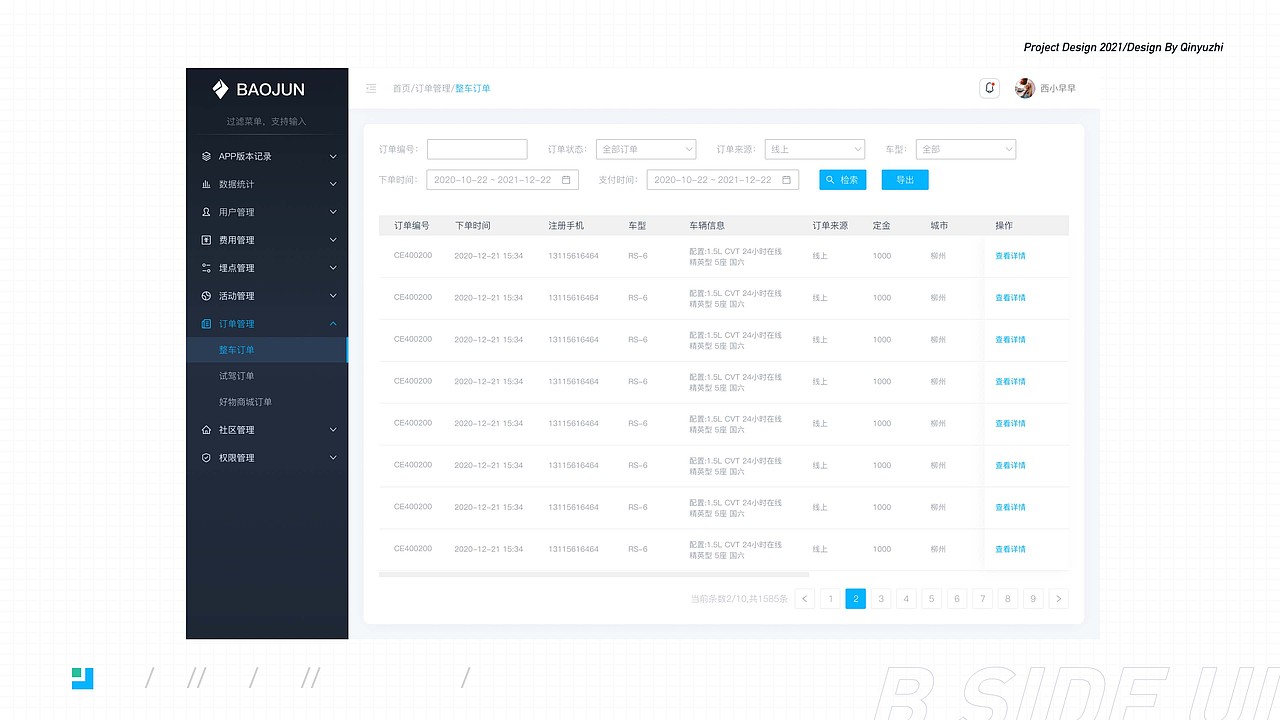Click the 费用管理 sidebar icon
The height and width of the screenshot is (720, 1280).
pos(206,240)
